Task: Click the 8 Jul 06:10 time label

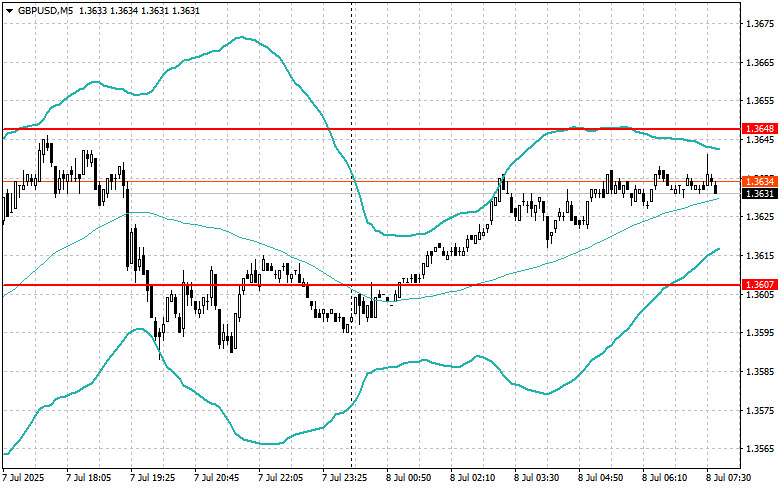Action: tap(664, 478)
